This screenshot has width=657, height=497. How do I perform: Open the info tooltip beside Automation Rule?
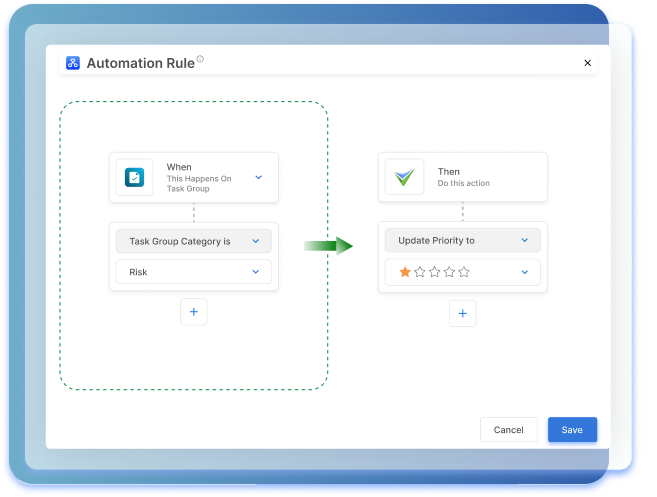(200, 59)
